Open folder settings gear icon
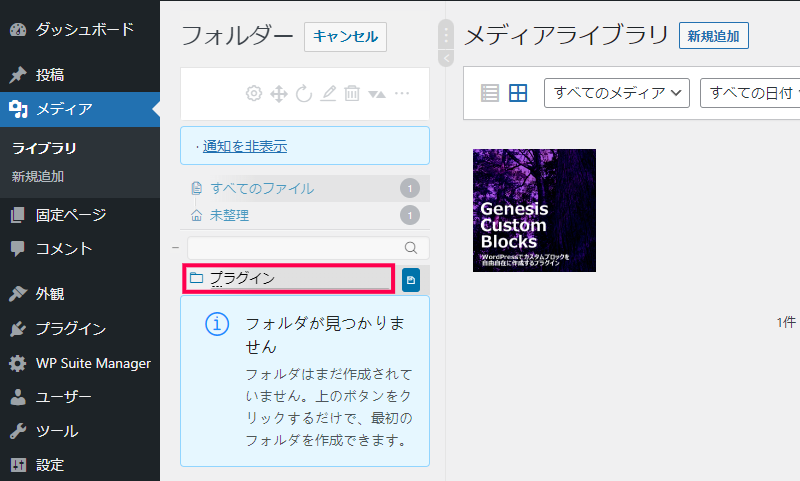The width and height of the screenshot is (800, 481). click(x=254, y=93)
